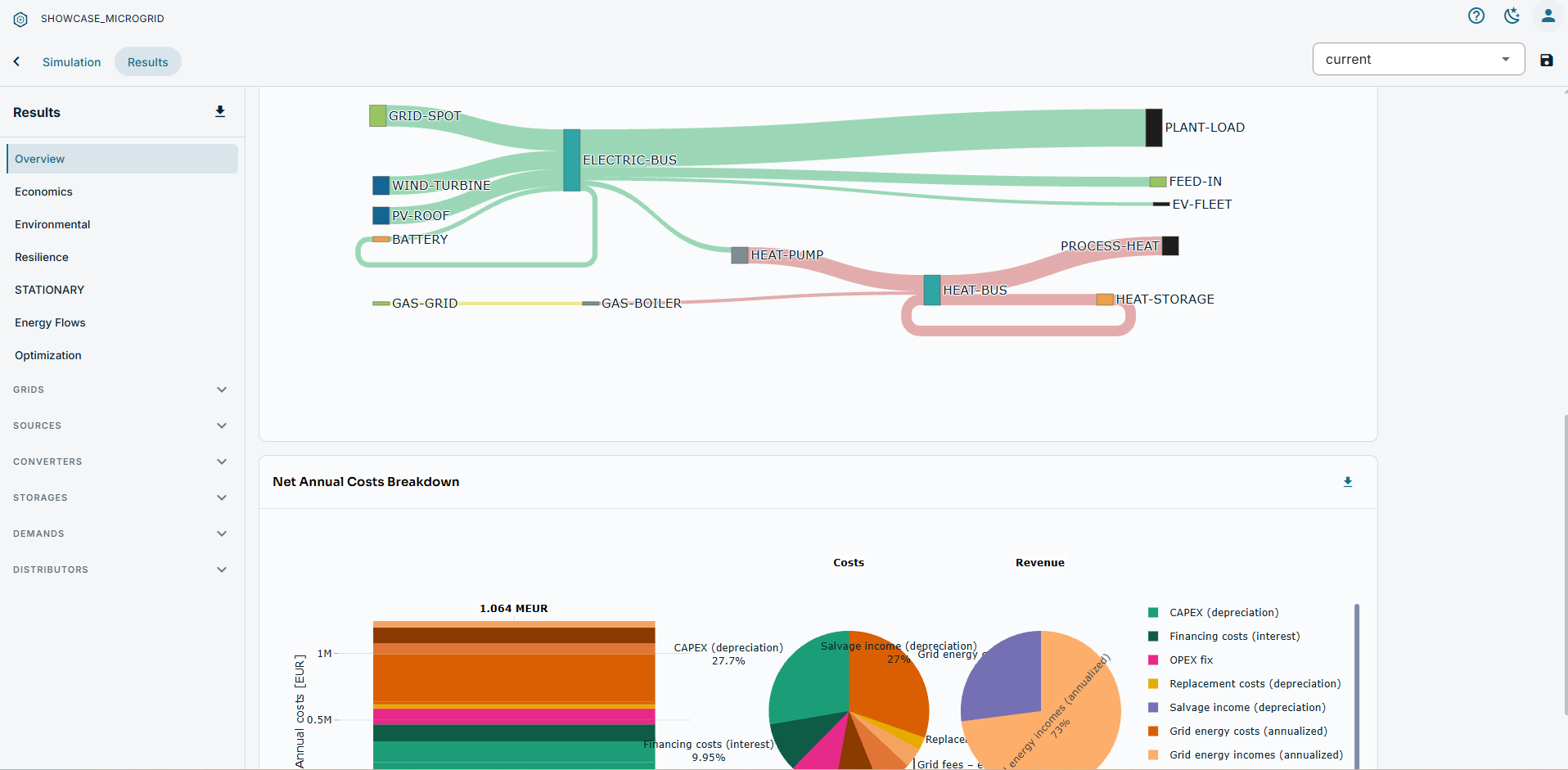This screenshot has height=770, width=1568.
Task: Expand the STORAGES section
Action: [x=121, y=498]
